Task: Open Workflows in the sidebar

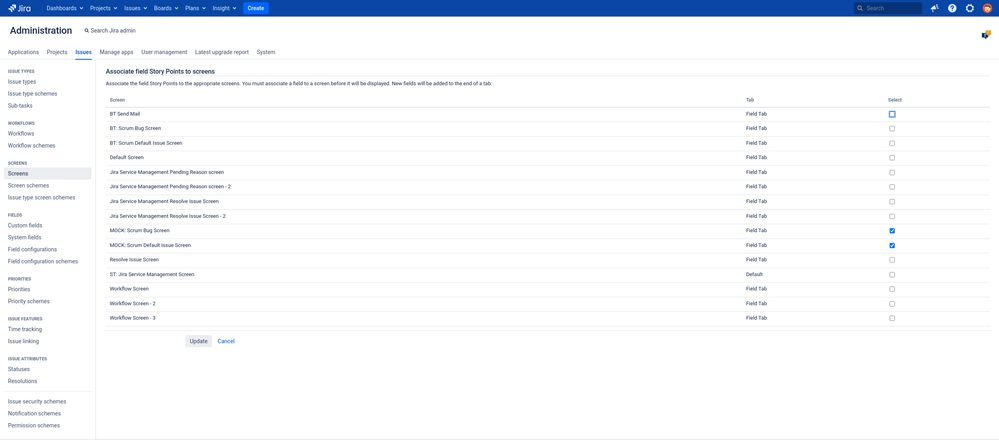Action: pyautogui.click(x=21, y=134)
